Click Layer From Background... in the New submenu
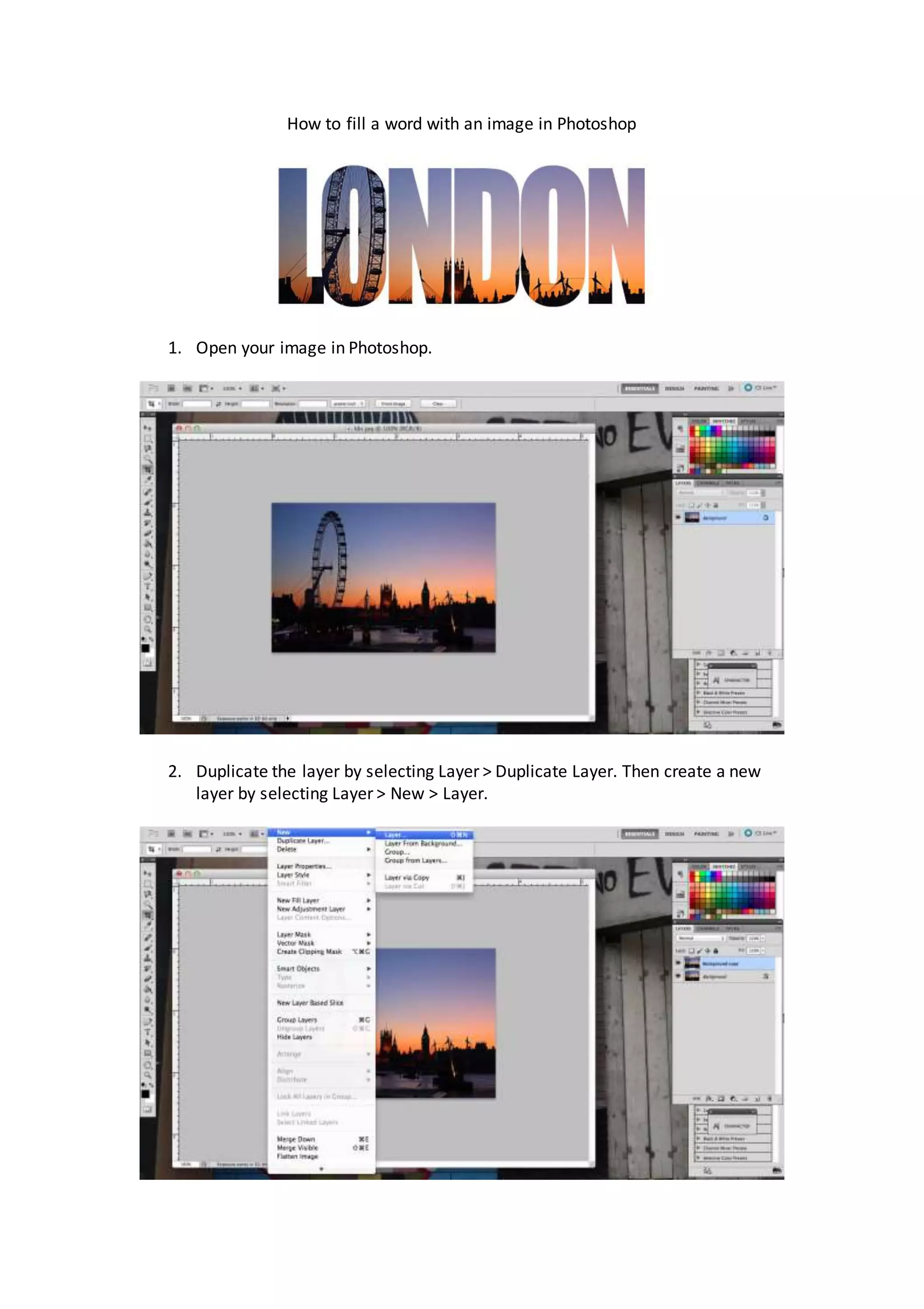Image resolution: width=924 pixels, height=1309 pixels. tap(423, 843)
